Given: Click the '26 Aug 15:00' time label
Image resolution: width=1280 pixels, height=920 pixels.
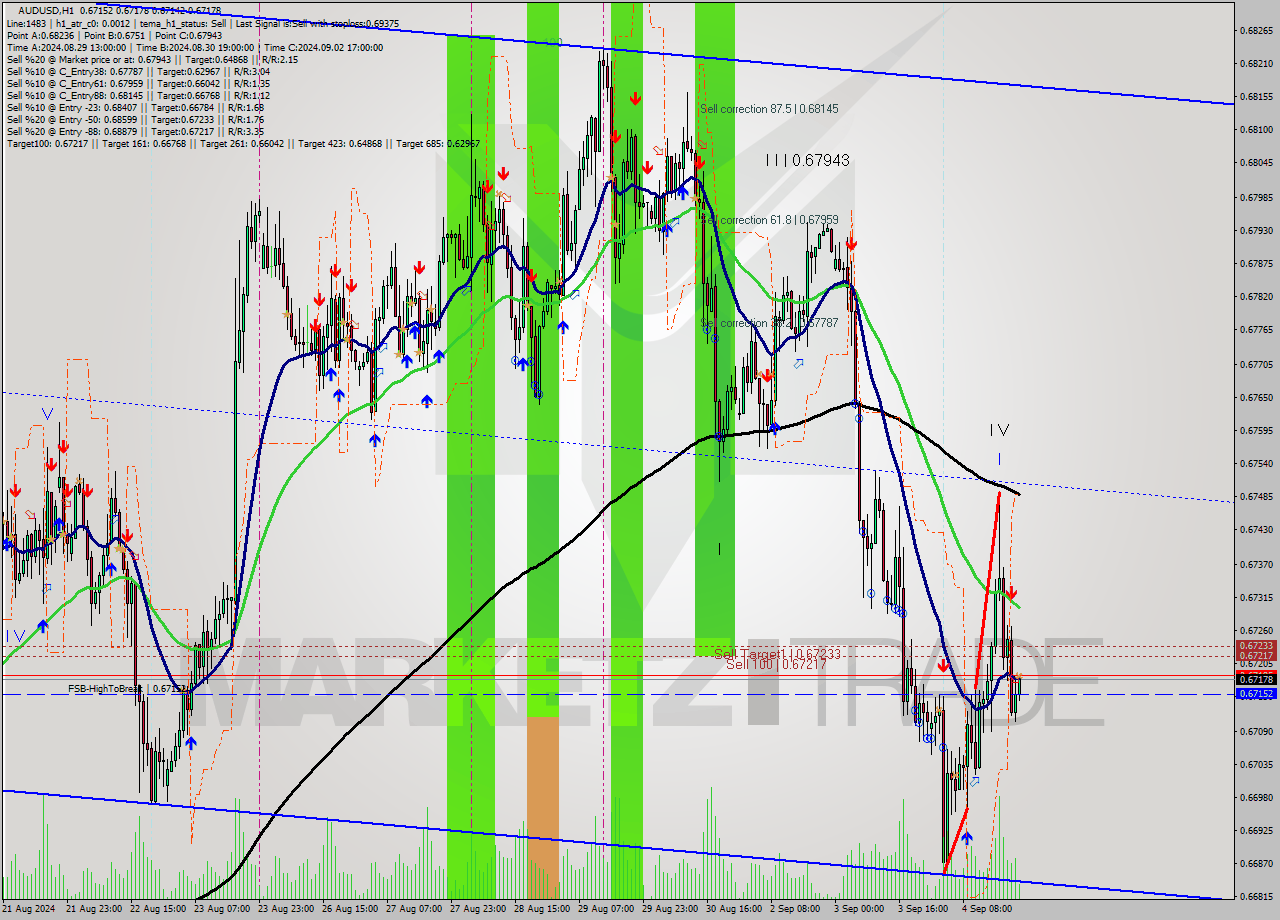Looking at the screenshot, I should coord(350,909).
